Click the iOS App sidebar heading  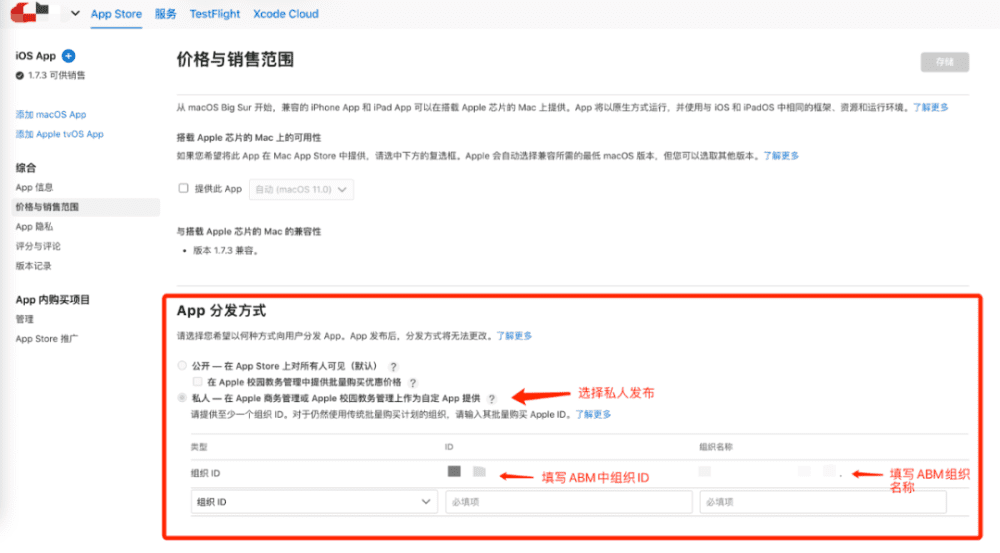(36, 56)
